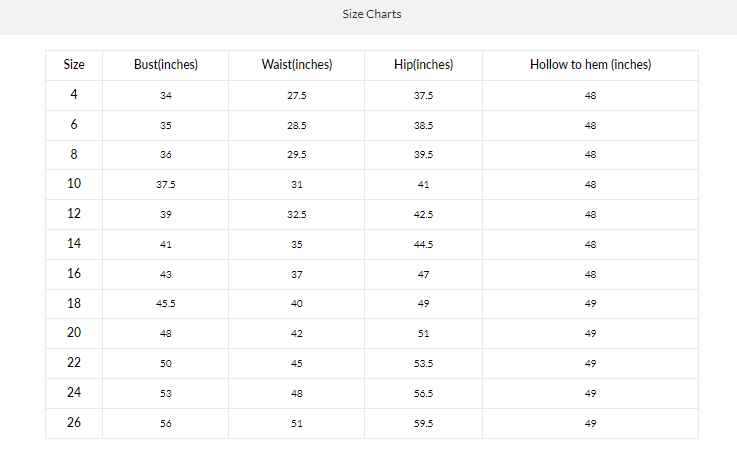
Task: Click waist value 29.5 for size 8
Action: (297, 155)
